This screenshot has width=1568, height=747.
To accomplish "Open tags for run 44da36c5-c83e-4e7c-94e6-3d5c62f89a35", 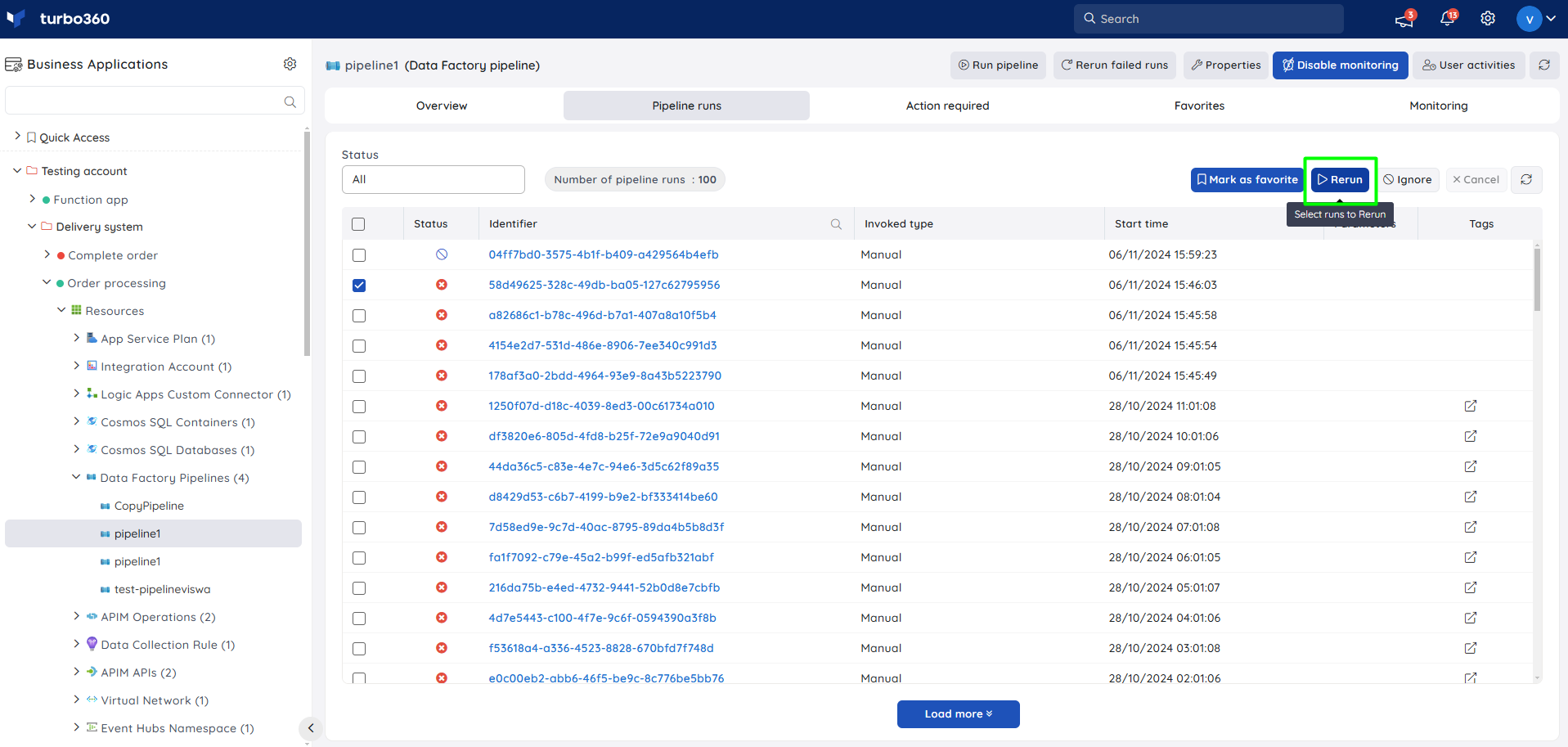I will [1470, 466].
